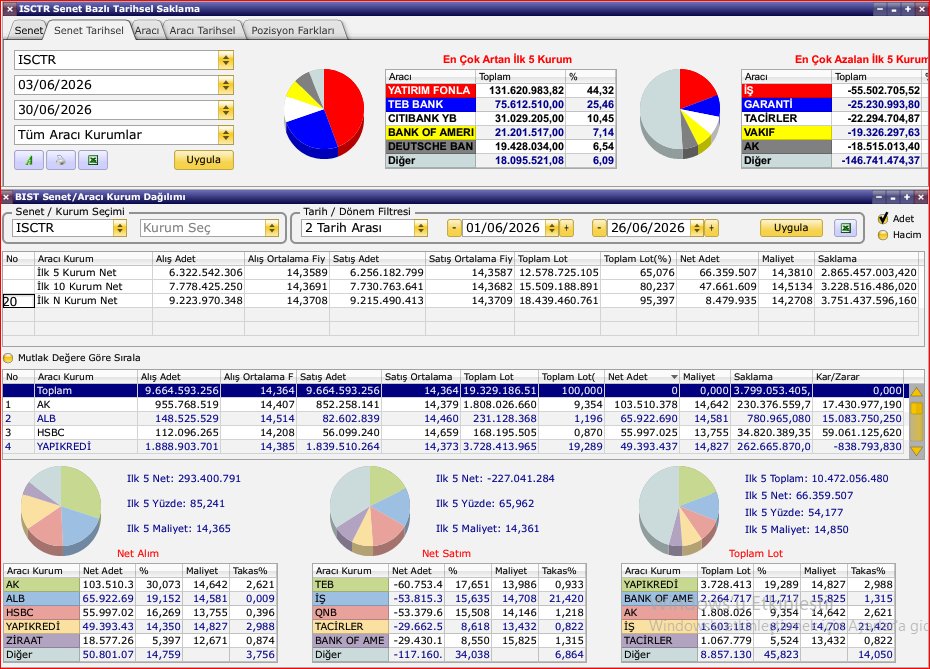930x669 pixels.
Task: Click the yellow VAKIF legend cell
Action: coord(786,132)
